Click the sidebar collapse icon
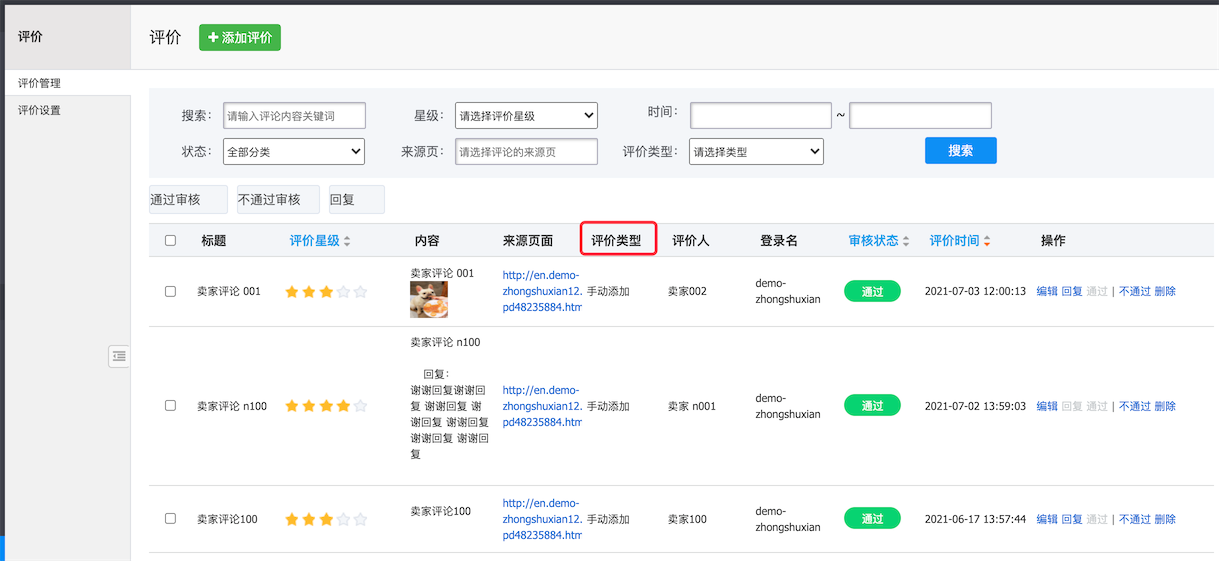 (x=119, y=355)
